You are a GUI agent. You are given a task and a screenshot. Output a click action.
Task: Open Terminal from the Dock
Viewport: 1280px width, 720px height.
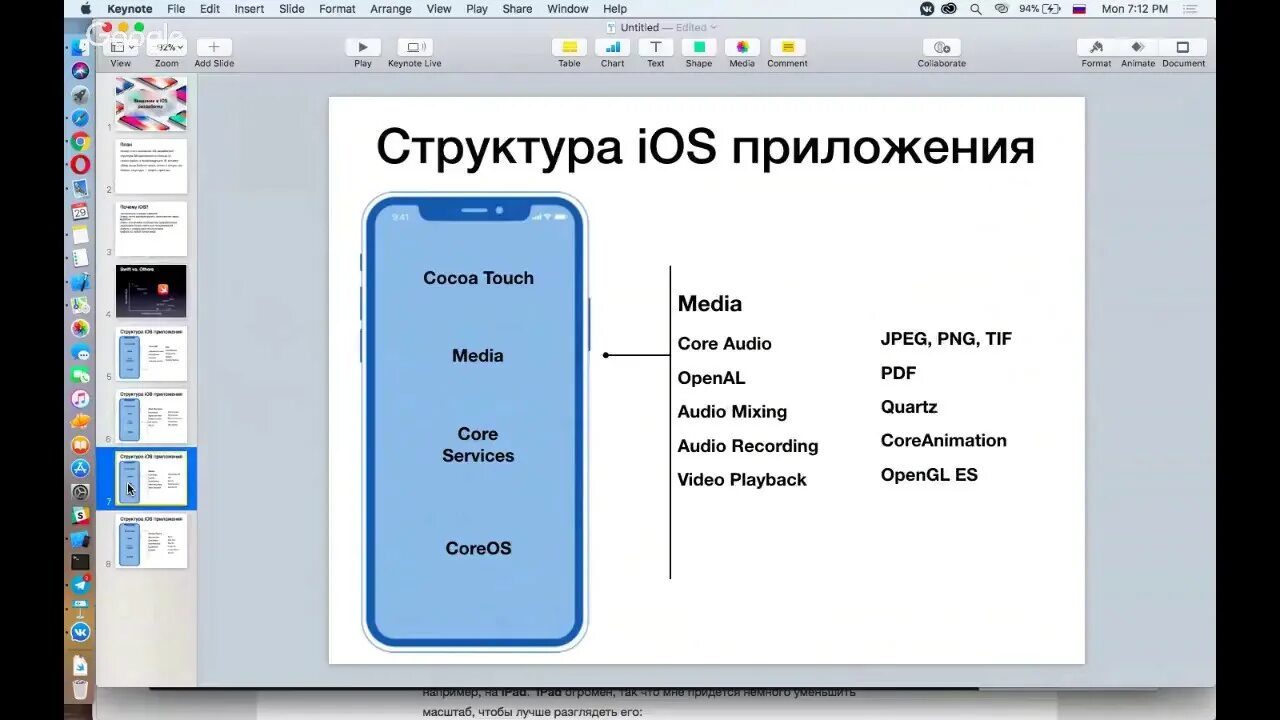[80, 562]
